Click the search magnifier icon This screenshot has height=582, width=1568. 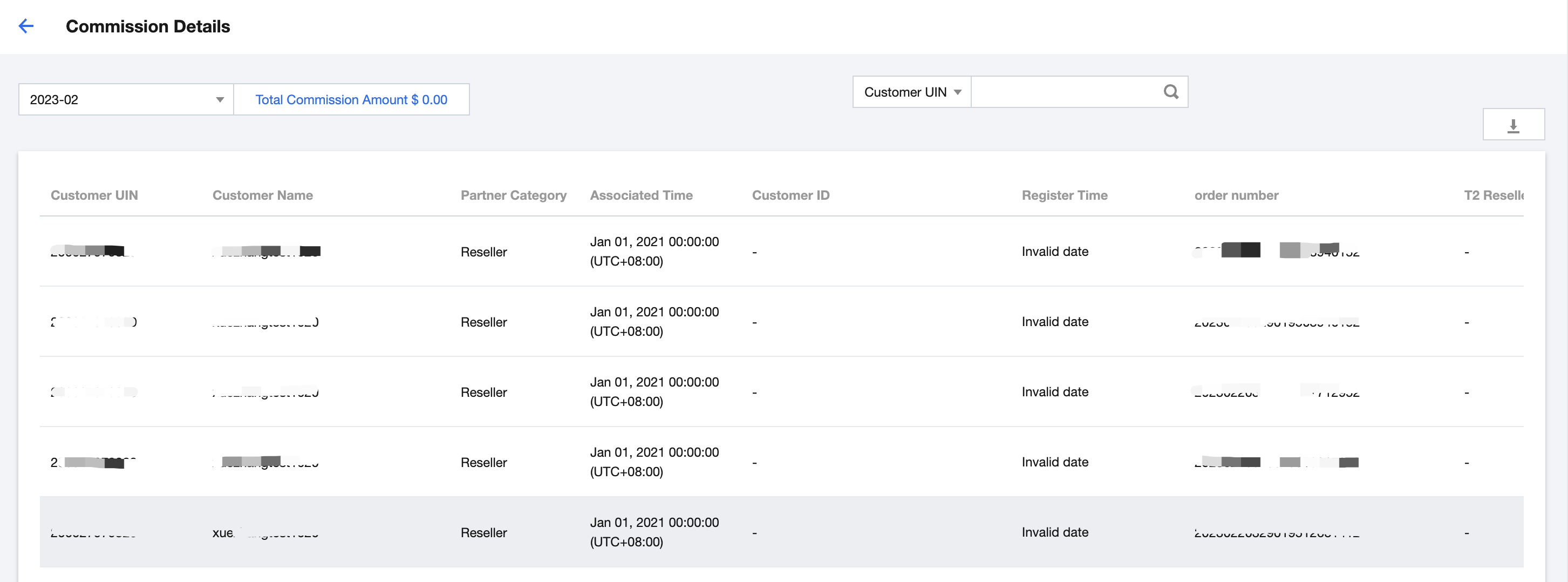click(1170, 92)
